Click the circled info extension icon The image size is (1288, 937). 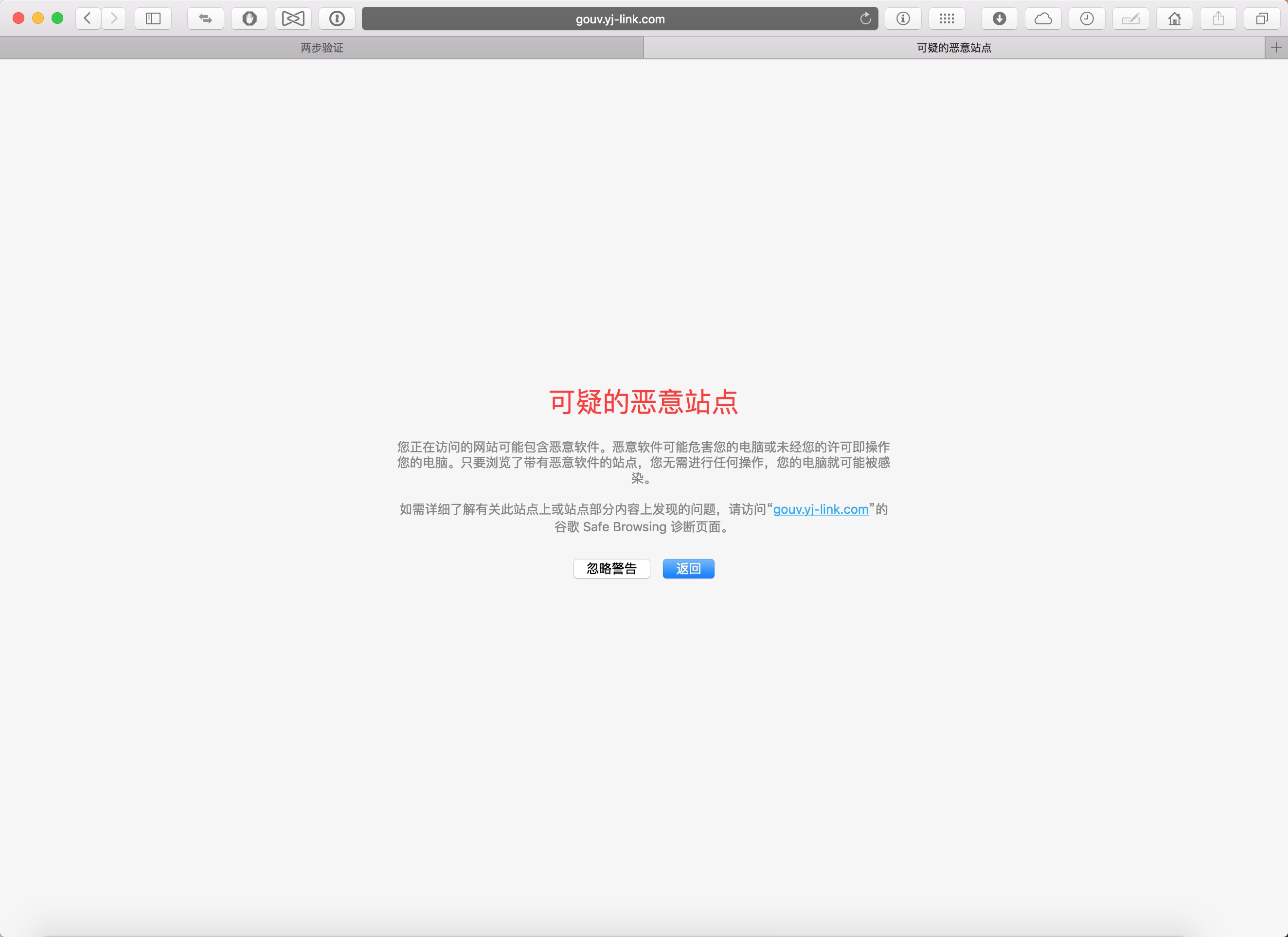903,19
